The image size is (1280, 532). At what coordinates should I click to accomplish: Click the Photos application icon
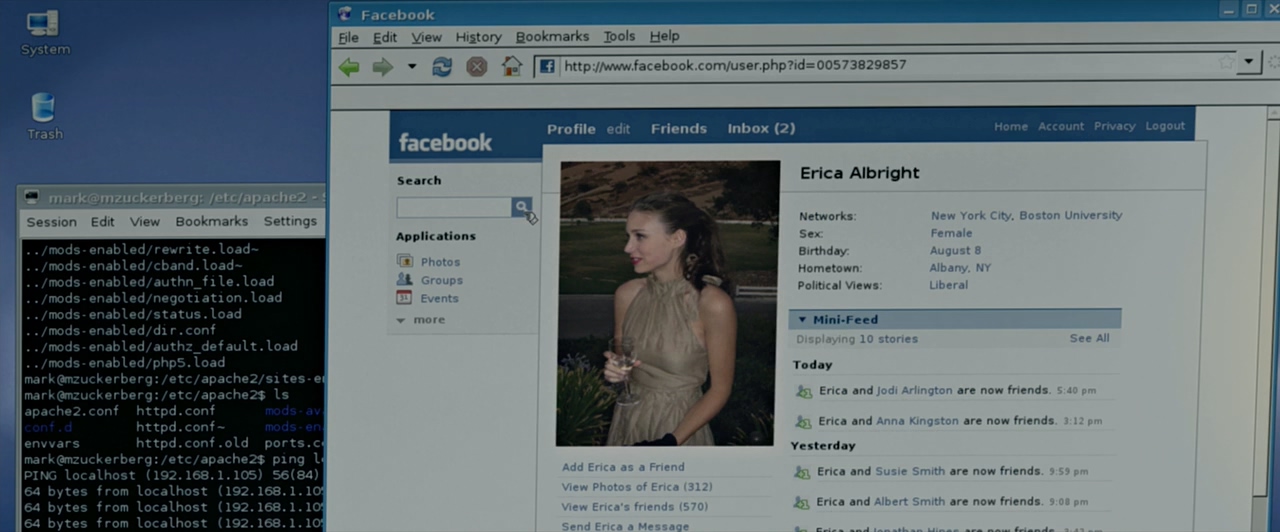(405, 261)
